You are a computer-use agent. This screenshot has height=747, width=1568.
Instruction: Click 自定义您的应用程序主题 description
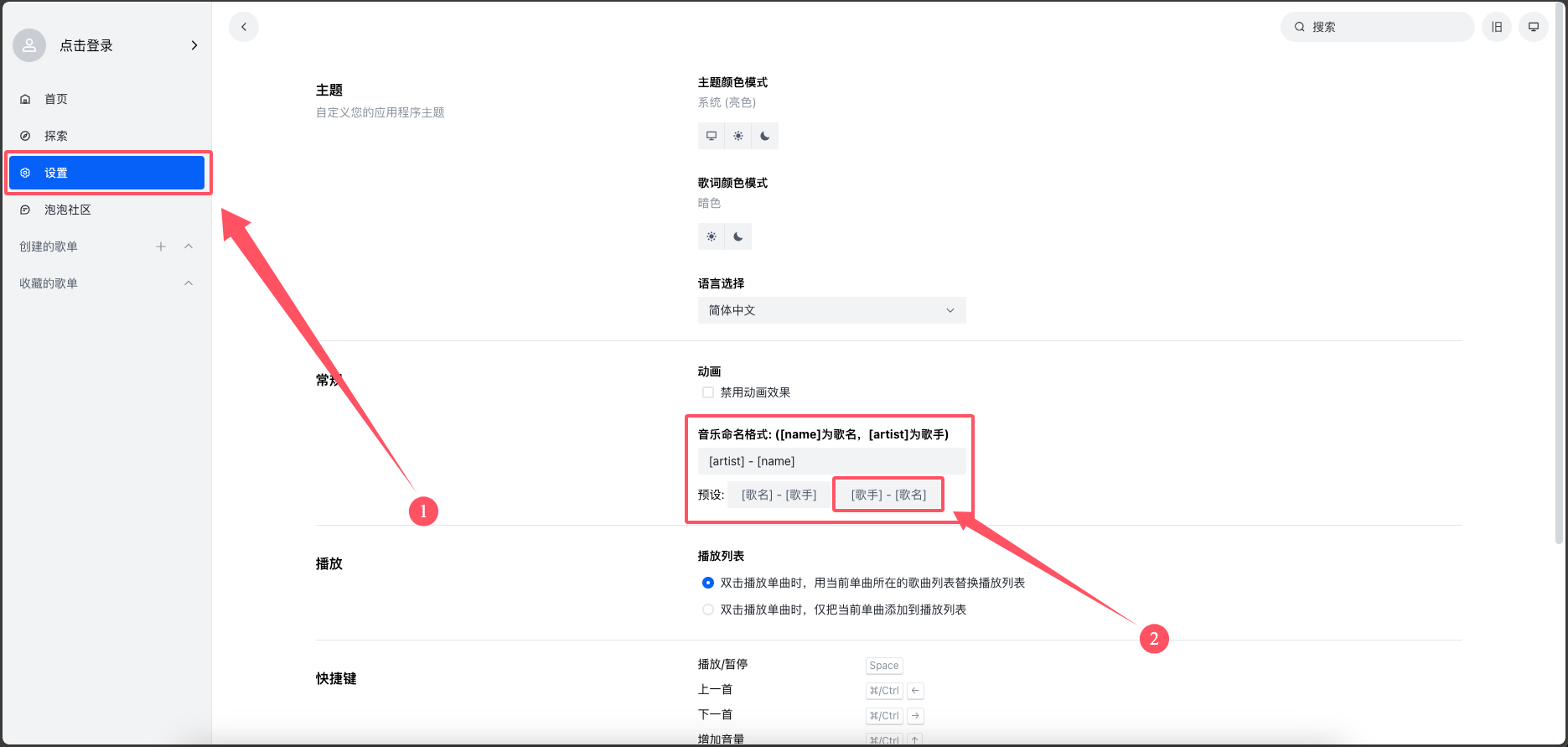coord(380,112)
